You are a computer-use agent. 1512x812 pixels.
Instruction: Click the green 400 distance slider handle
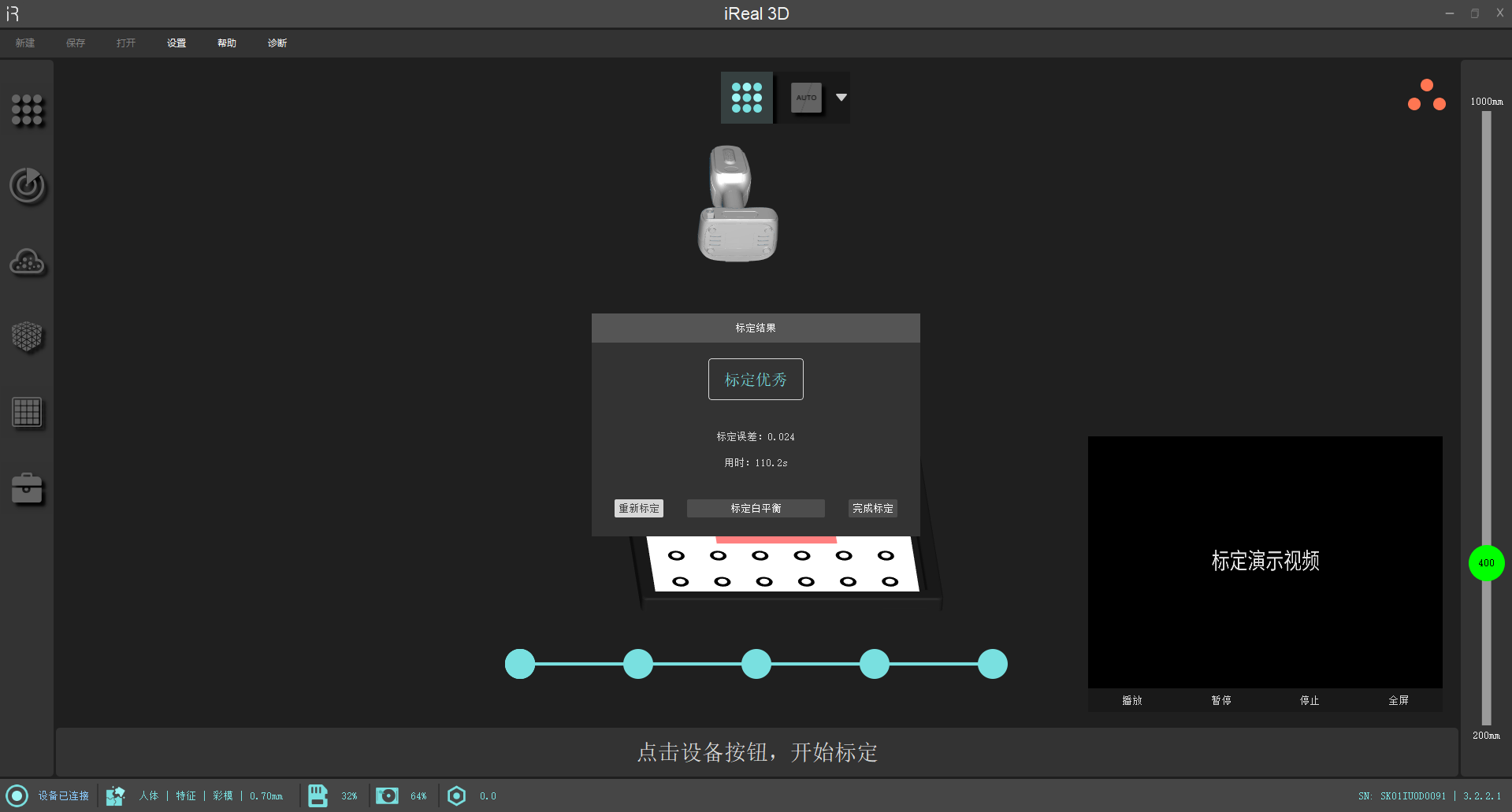(x=1487, y=563)
